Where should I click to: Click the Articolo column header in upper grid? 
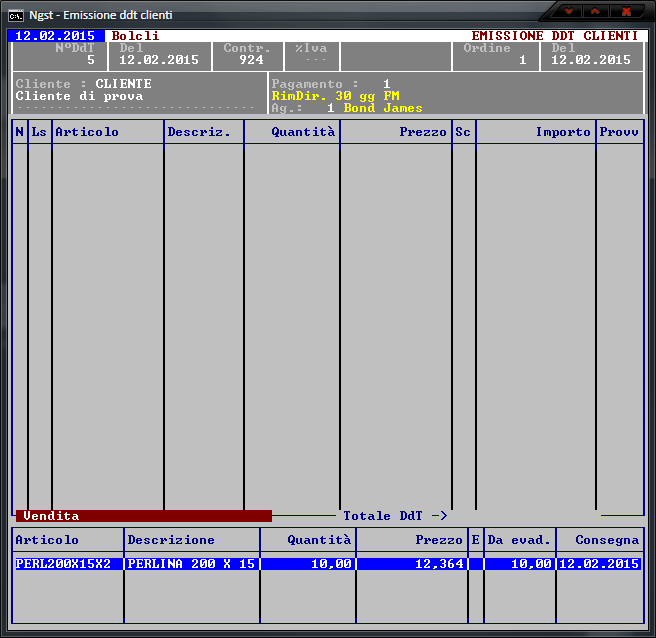(x=87, y=132)
